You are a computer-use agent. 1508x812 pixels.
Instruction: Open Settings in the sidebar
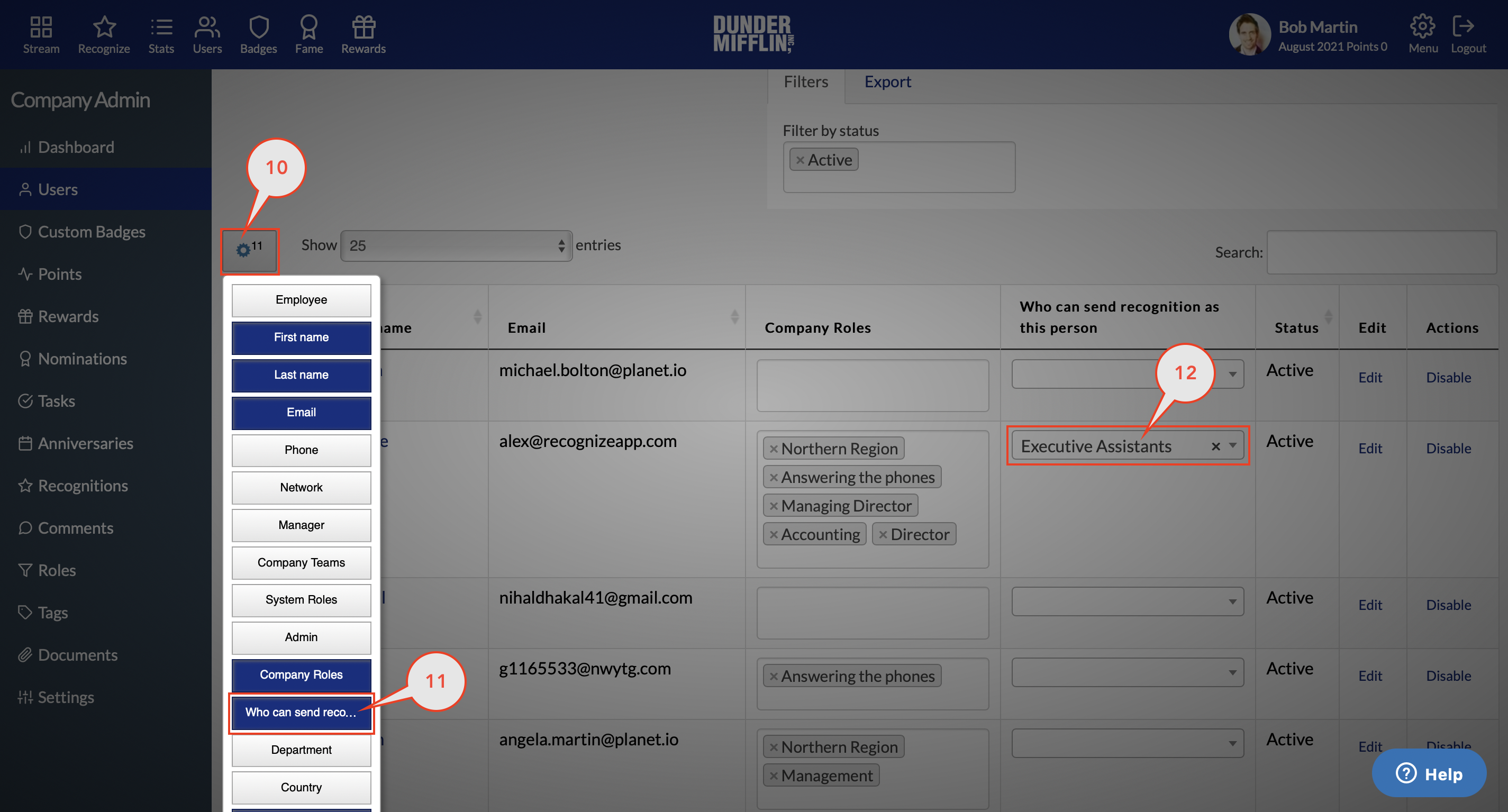105,697
